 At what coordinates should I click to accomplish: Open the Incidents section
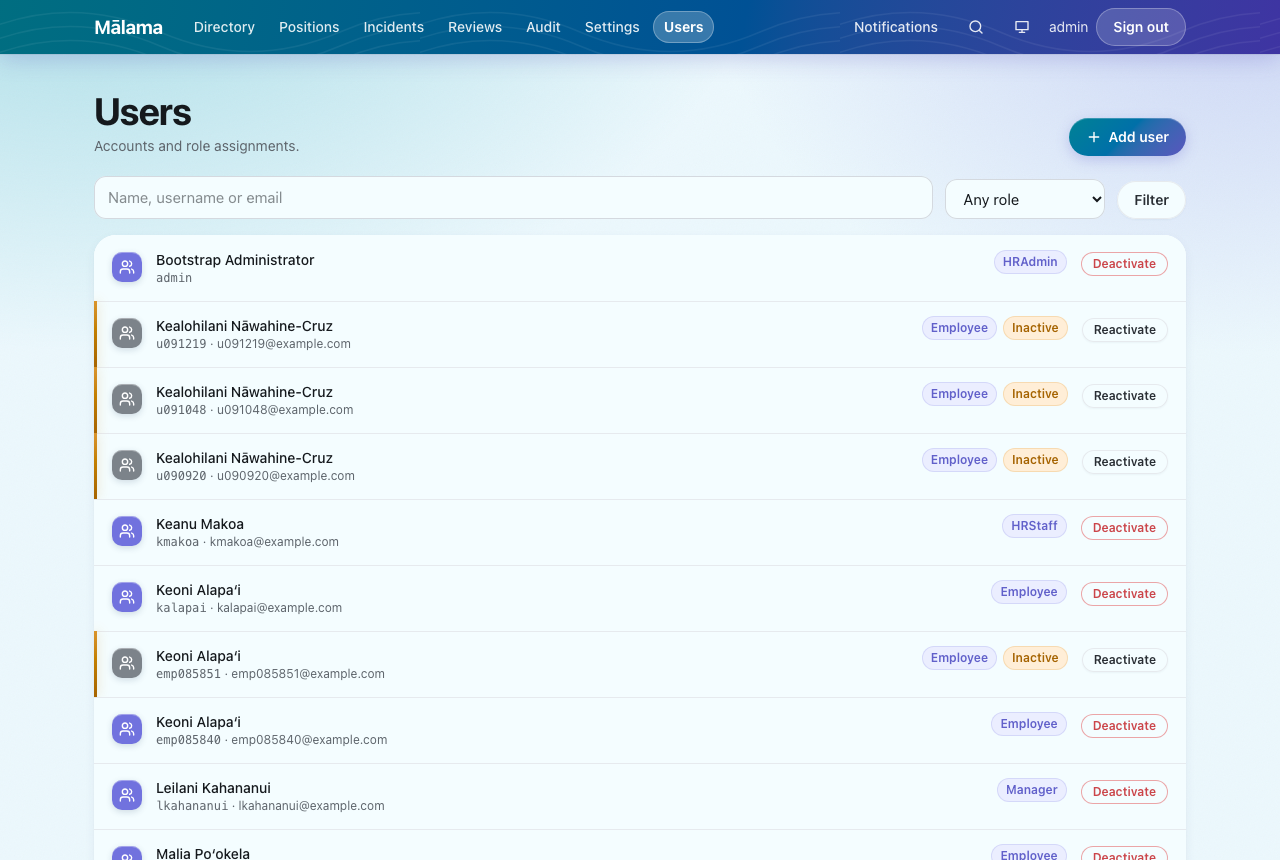pyautogui.click(x=394, y=27)
